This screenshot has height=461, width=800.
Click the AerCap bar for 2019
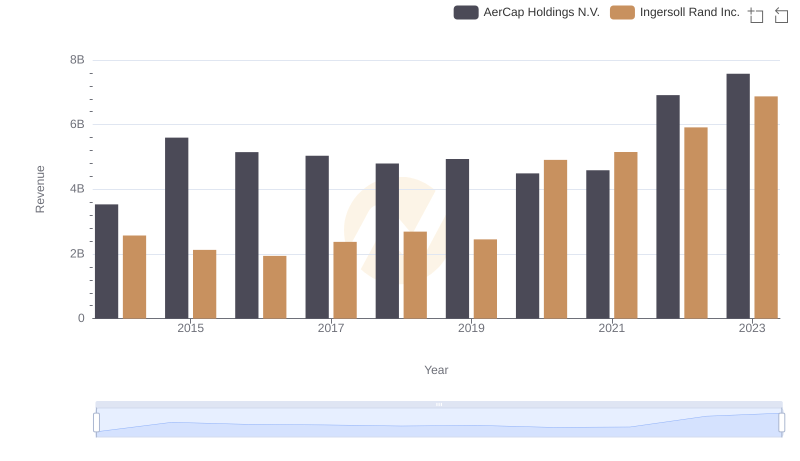[457, 239]
